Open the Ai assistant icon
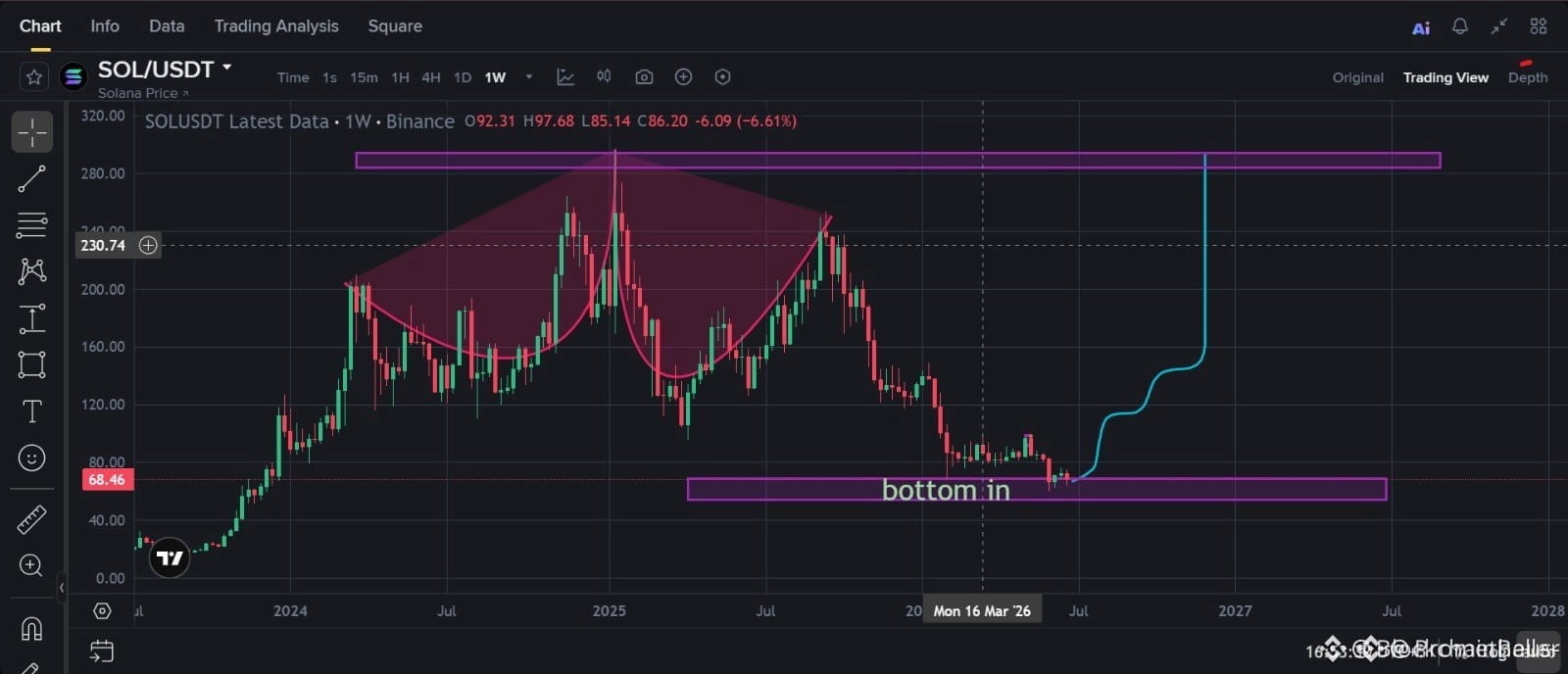 point(1421,27)
